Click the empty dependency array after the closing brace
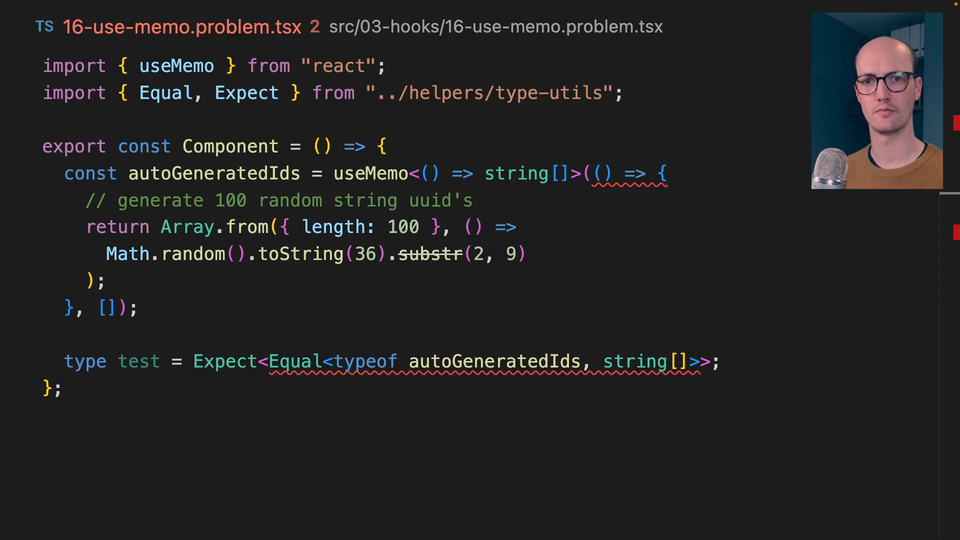The width and height of the screenshot is (960, 540). (x=108, y=308)
